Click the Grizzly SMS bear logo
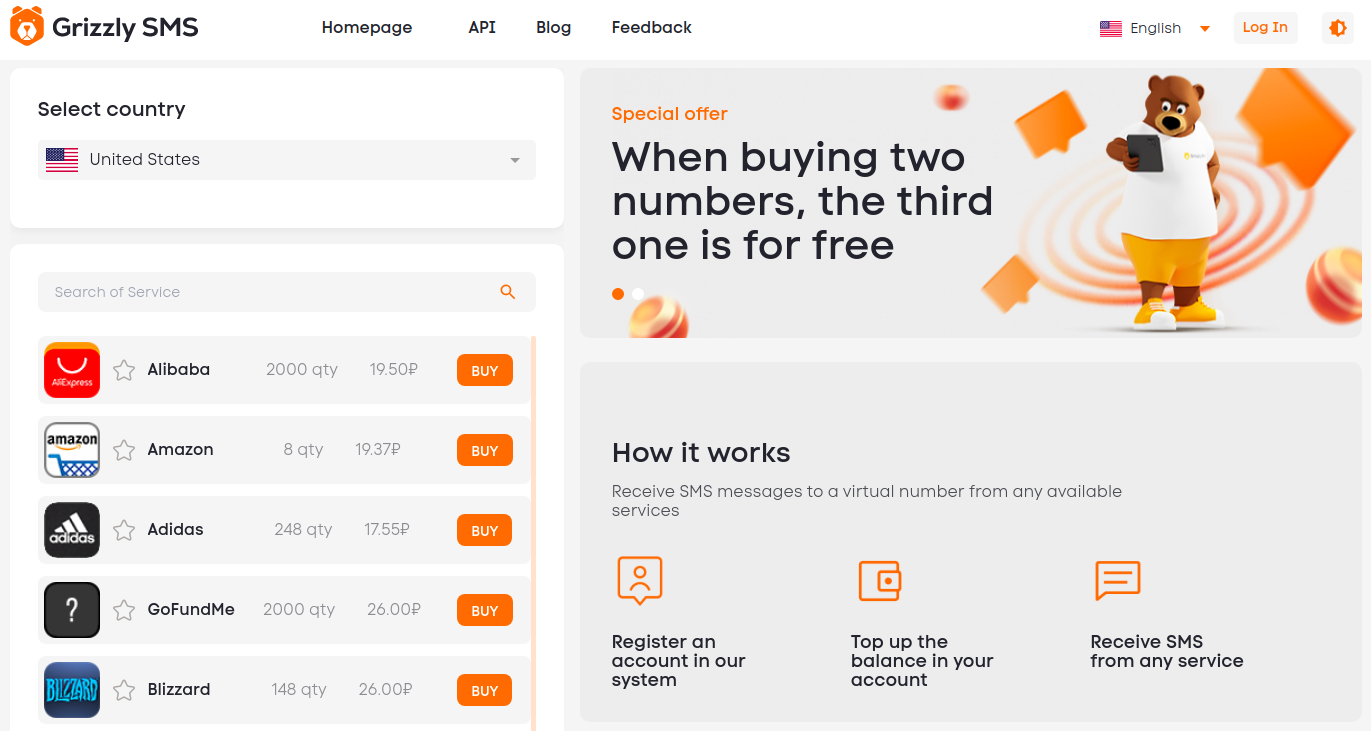 (x=27, y=26)
